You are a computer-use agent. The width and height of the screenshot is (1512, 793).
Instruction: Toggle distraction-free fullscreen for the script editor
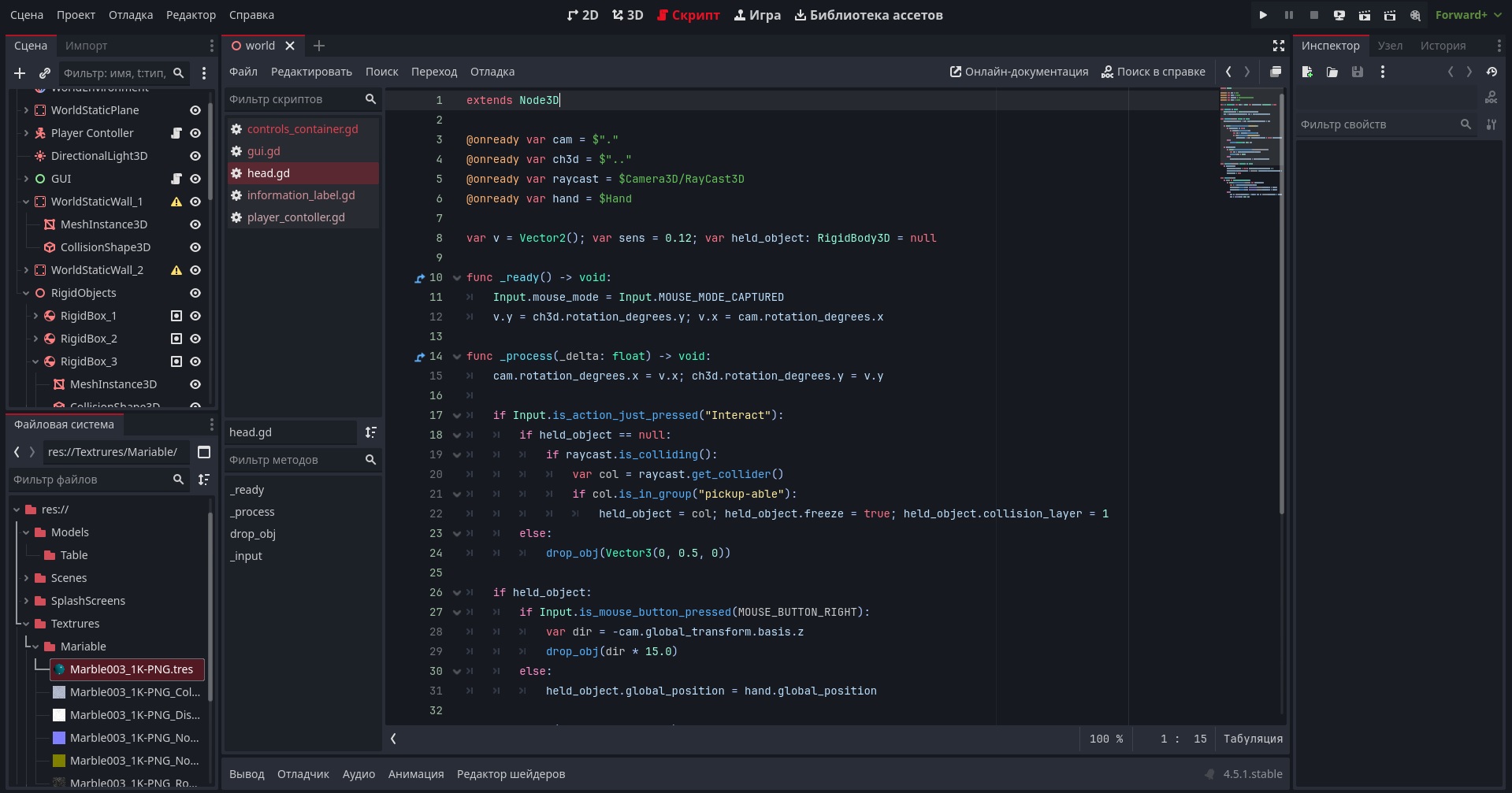pyautogui.click(x=1278, y=46)
